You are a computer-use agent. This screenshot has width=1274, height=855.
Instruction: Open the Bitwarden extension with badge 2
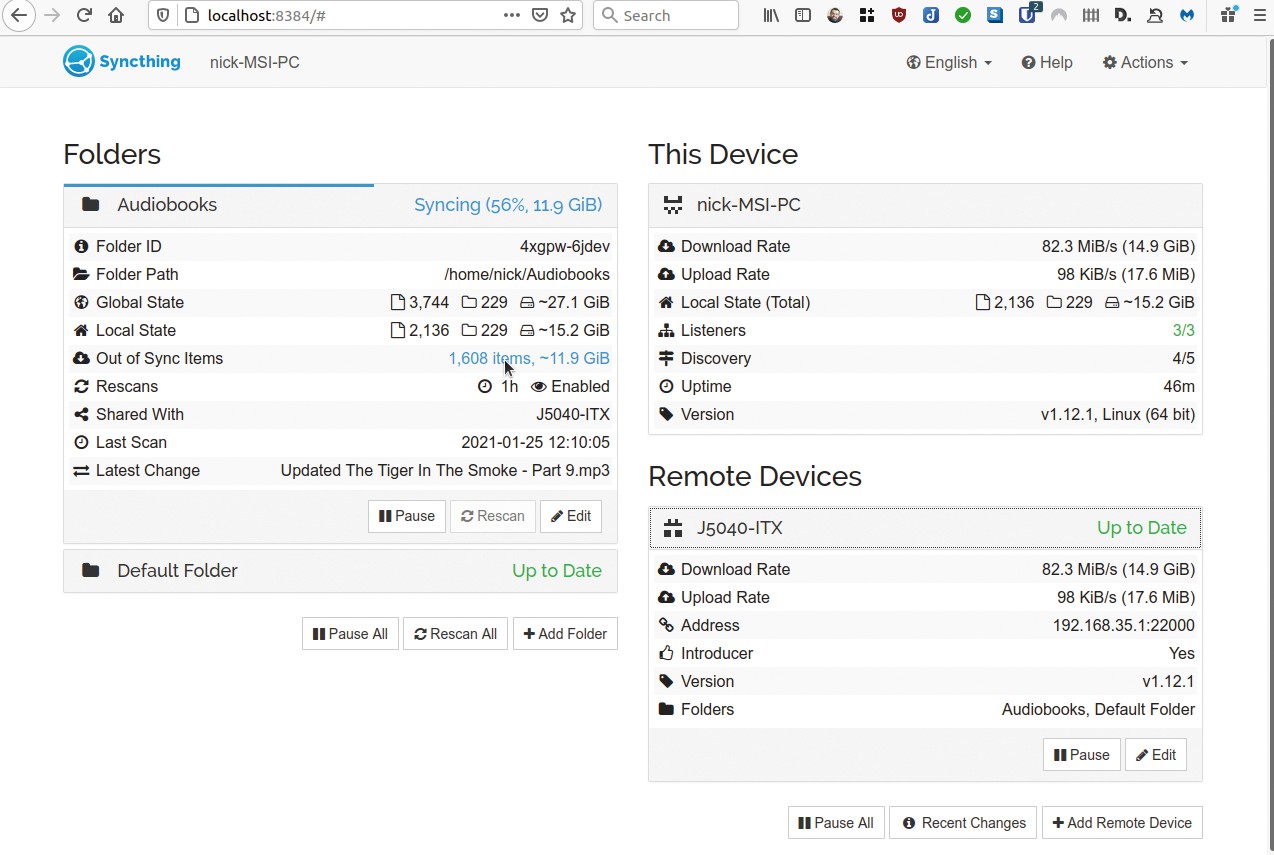tap(1028, 15)
